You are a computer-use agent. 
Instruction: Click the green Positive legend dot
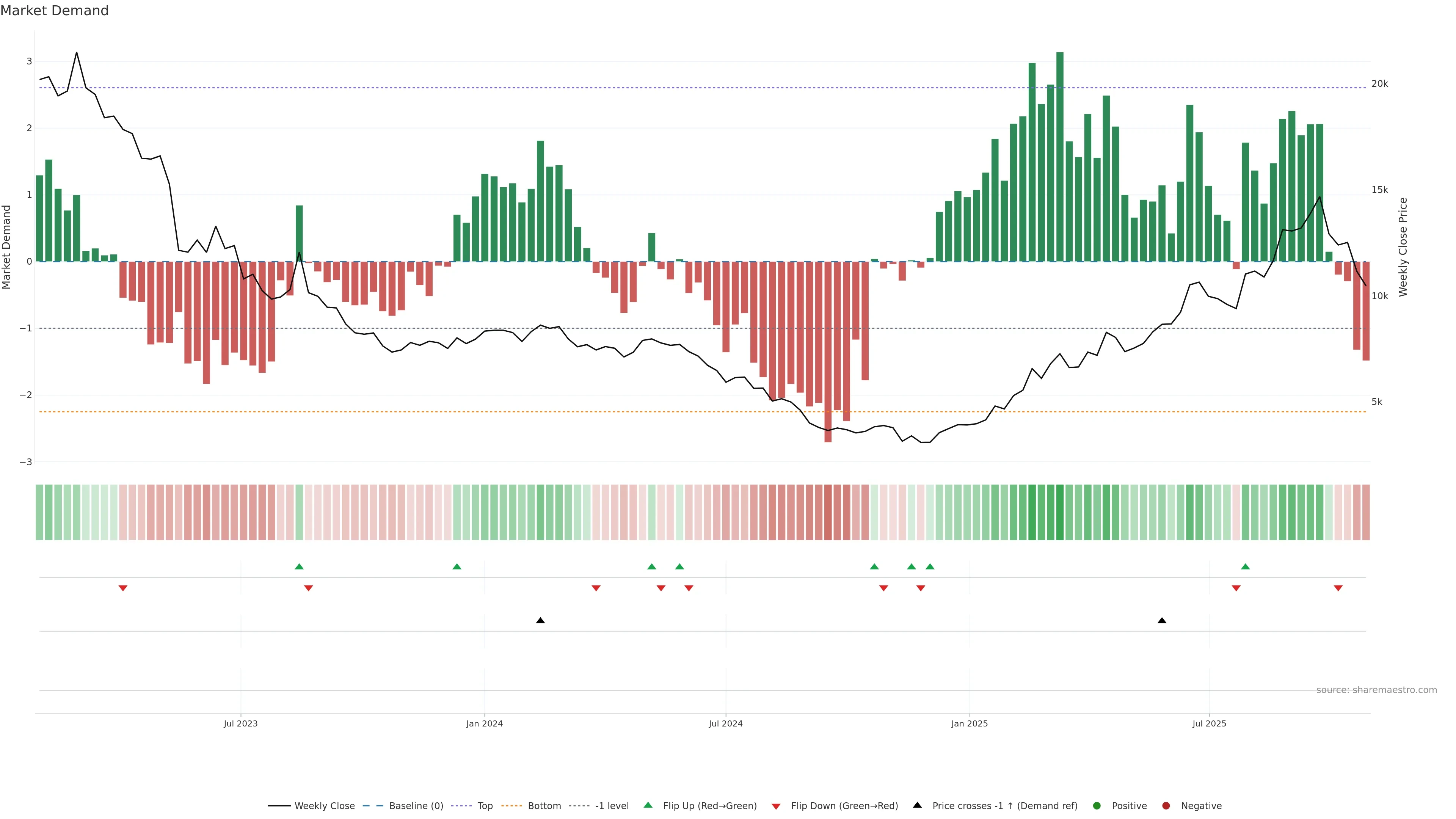pyautogui.click(x=1097, y=806)
